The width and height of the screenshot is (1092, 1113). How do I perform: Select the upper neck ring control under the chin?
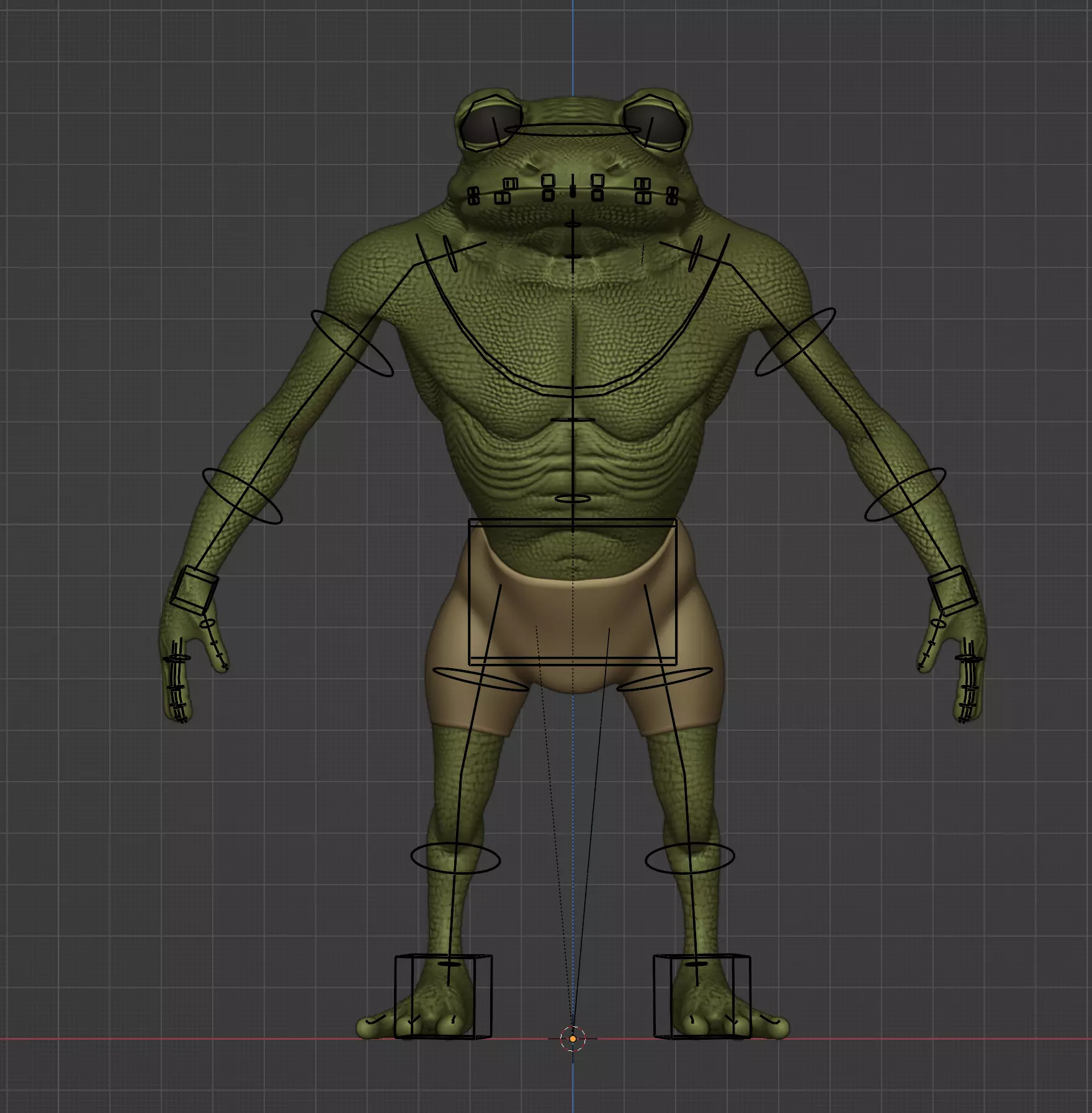(x=573, y=225)
